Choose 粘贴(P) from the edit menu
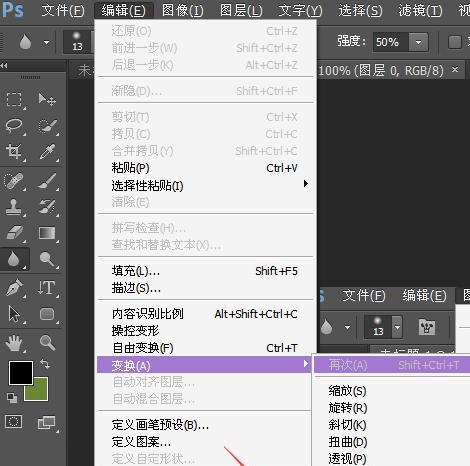 (205, 168)
